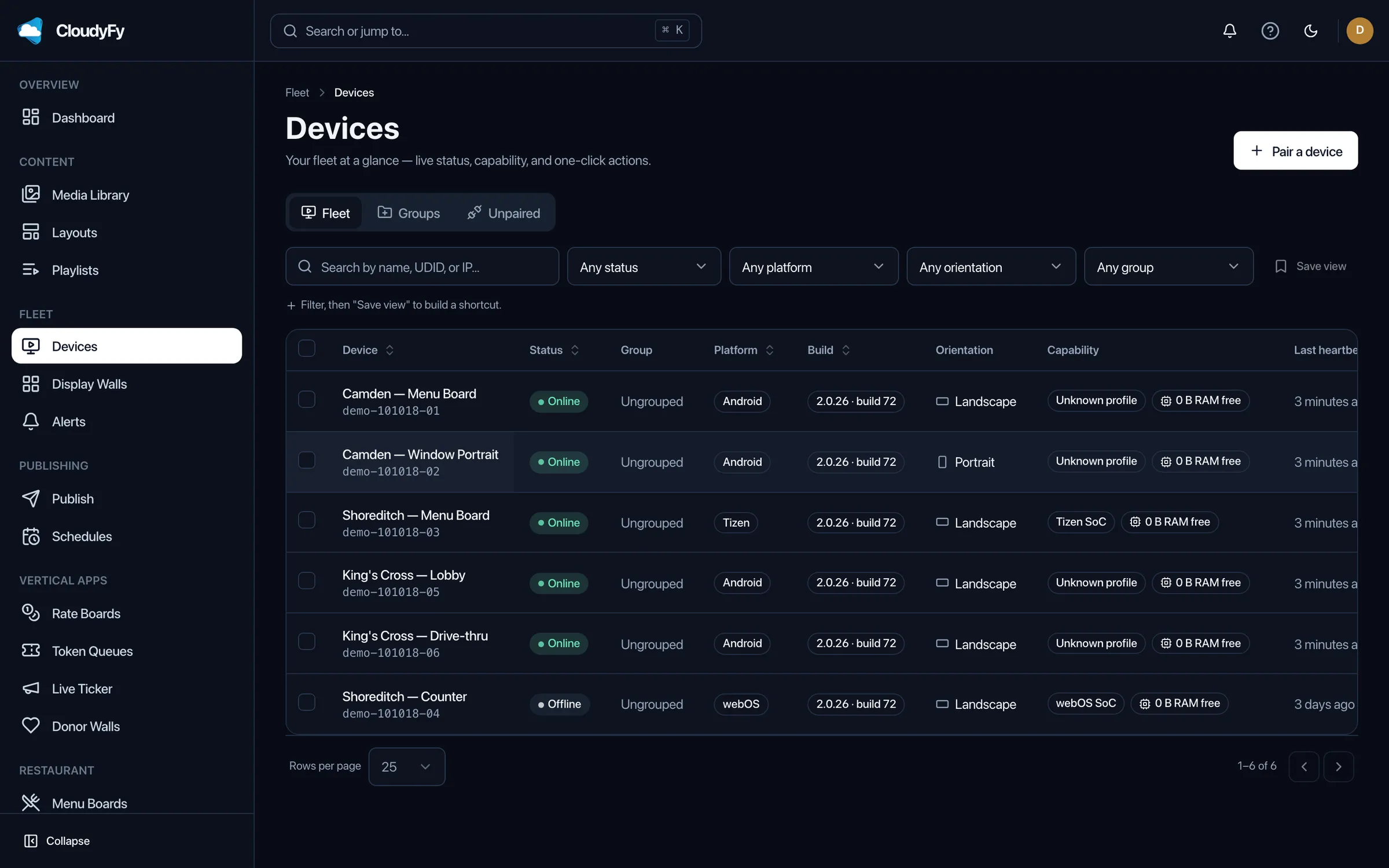The width and height of the screenshot is (1389, 868).
Task: Sort by Build column
Action: click(829, 350)
